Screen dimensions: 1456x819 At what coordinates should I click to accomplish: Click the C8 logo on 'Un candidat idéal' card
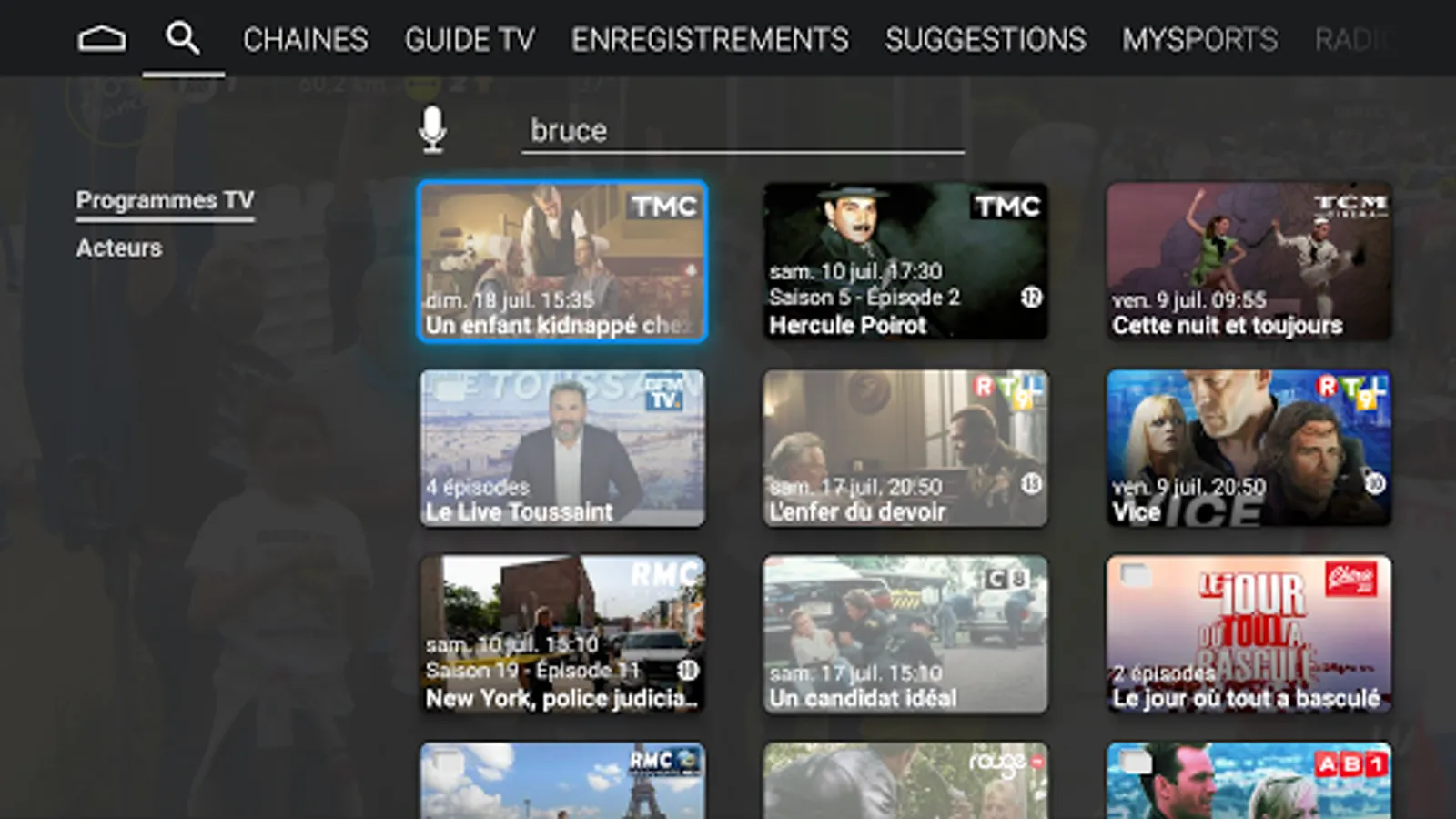(x=1007, y=579)
